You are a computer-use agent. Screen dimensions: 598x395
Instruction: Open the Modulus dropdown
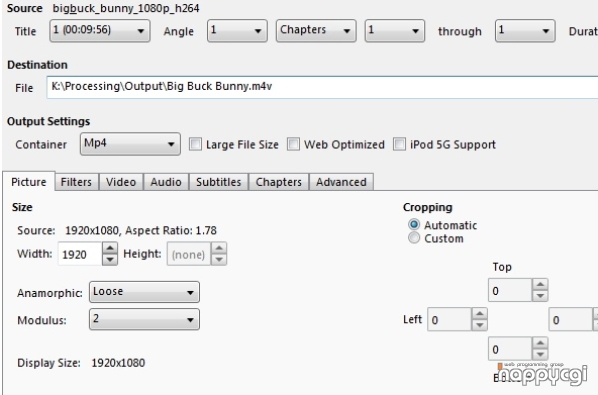coord(144,320)
